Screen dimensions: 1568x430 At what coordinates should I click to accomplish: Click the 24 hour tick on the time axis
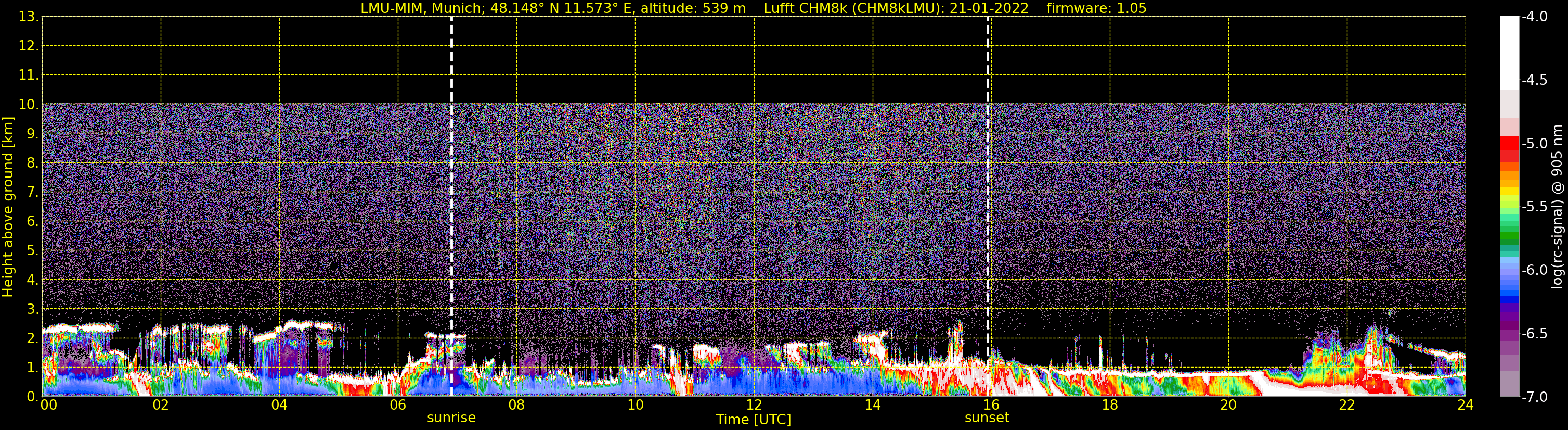[x=1465, y=405]
